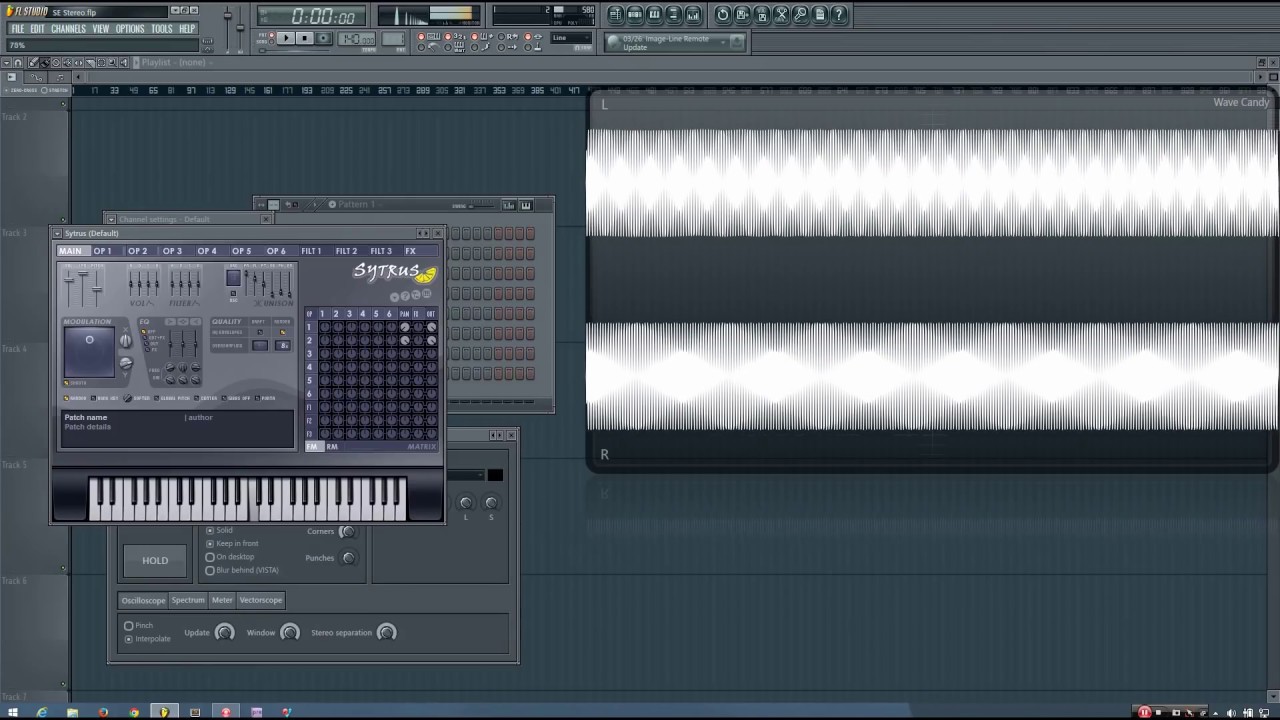Screen dimensions: 1280x720
Task: Open the Step Sequencer toolbar icon
Action: 635,14
